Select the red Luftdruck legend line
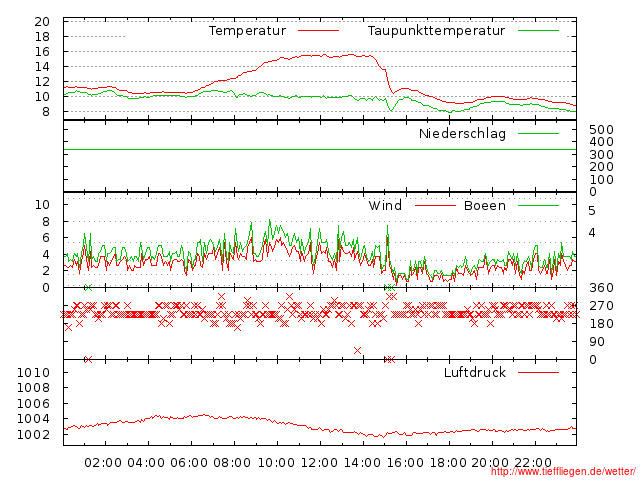 click(x=538, y=372)
